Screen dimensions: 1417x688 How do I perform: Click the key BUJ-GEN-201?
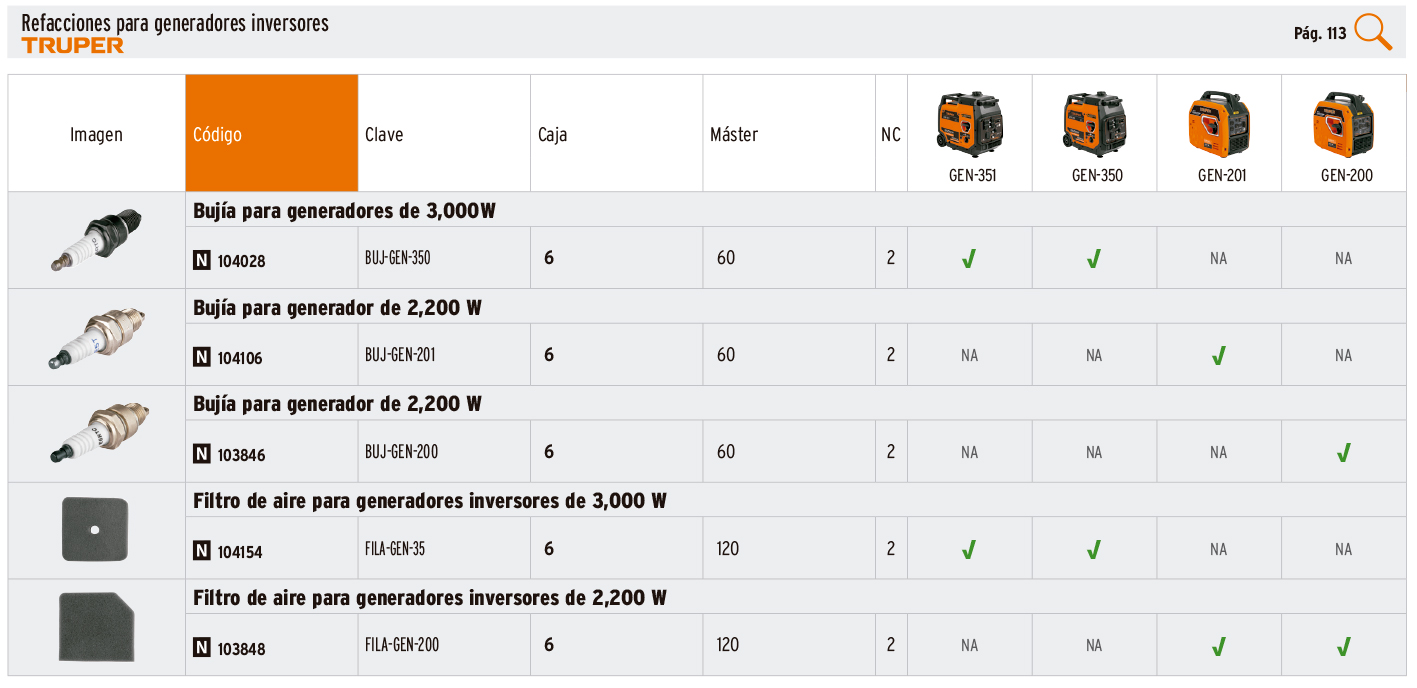(x=400, y=354)
